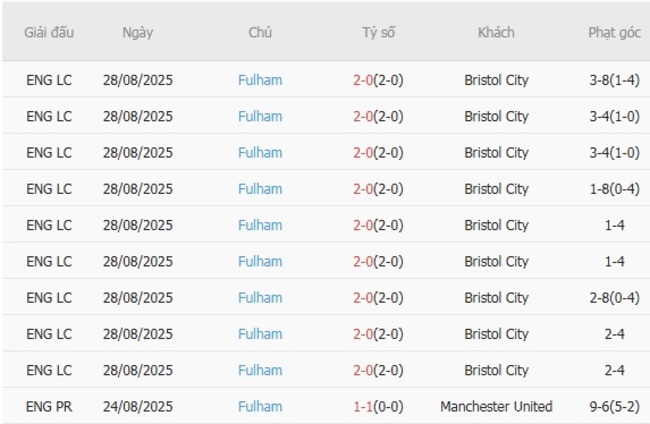
Task: Open Fulham link in Manchester United row
Action: (260, 406)
